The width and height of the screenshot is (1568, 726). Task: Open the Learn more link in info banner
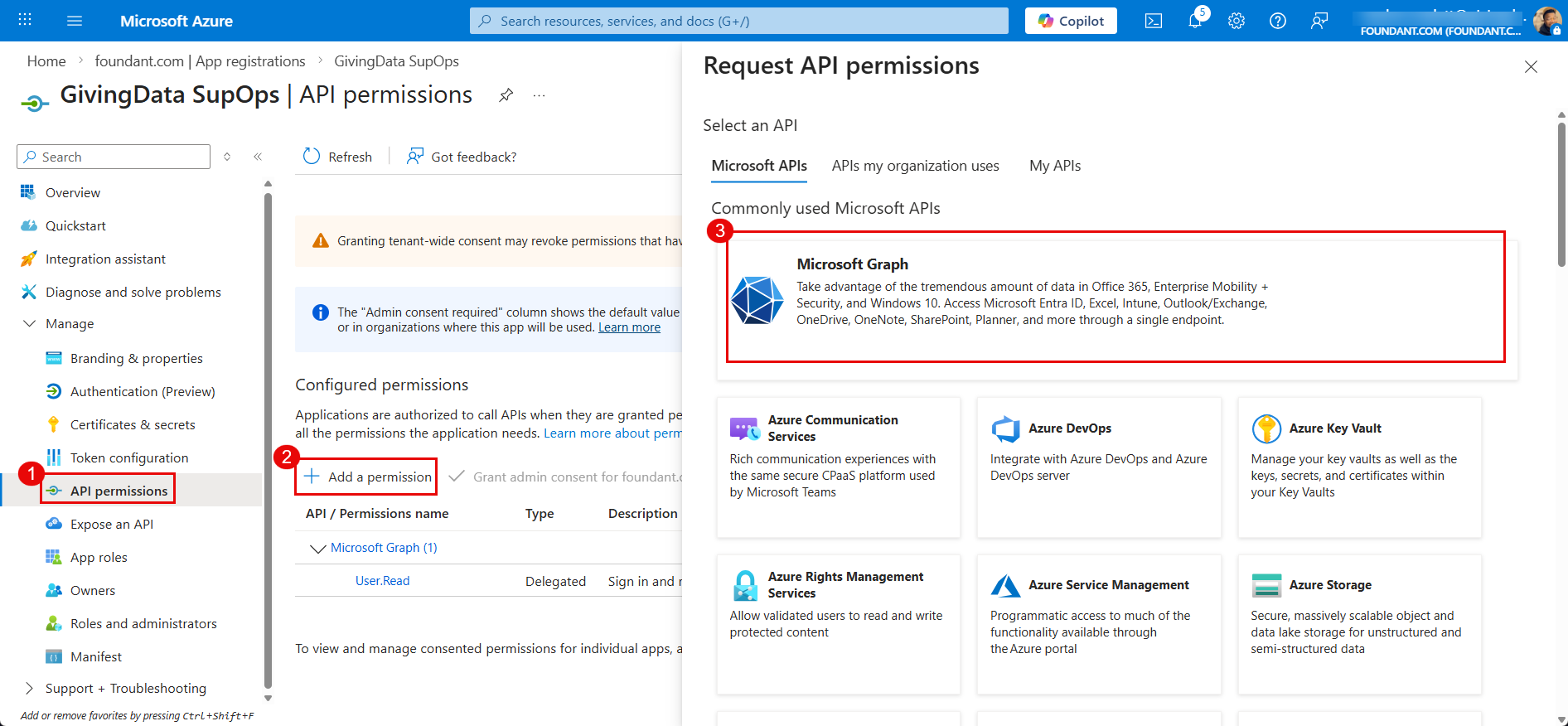point(629,327)
